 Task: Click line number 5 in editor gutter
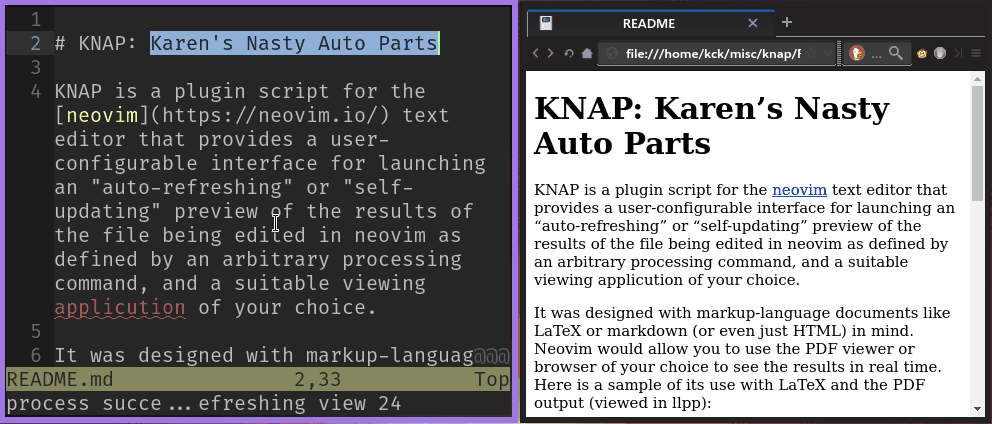point(35,332)
